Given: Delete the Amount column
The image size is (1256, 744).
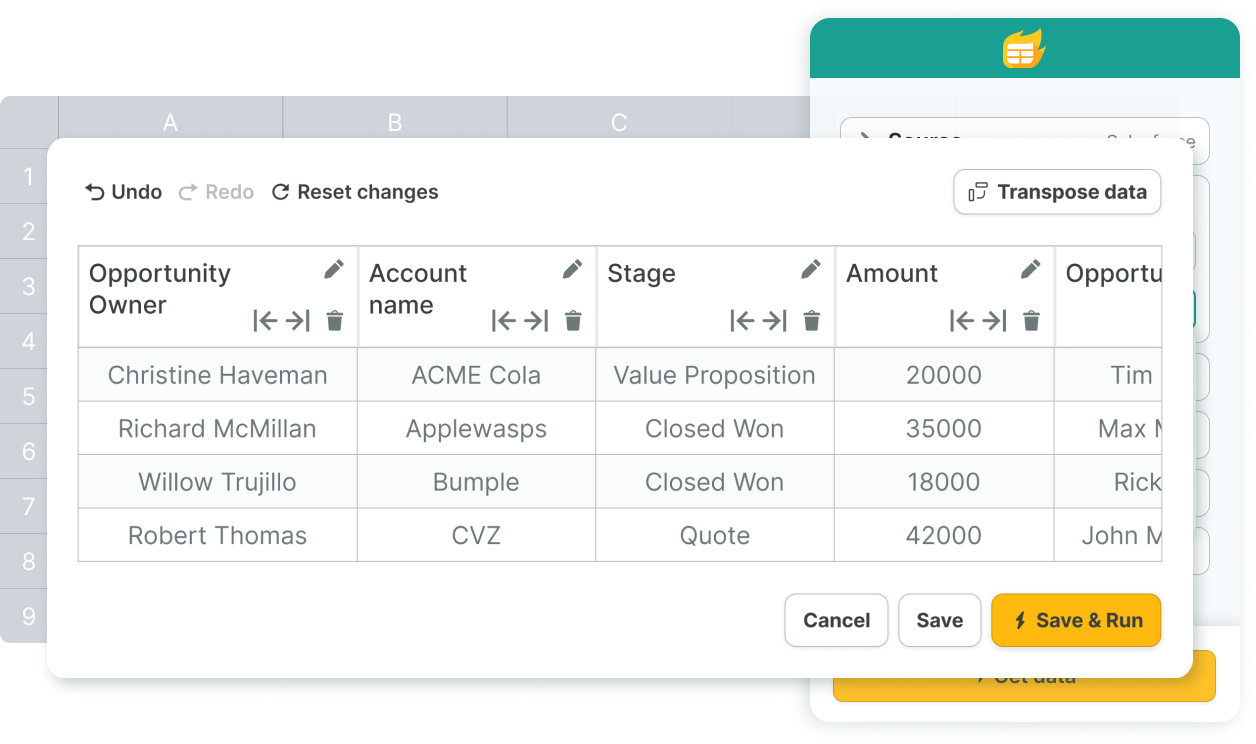Looking at the screenshot, I should [x=1031, y=321].
